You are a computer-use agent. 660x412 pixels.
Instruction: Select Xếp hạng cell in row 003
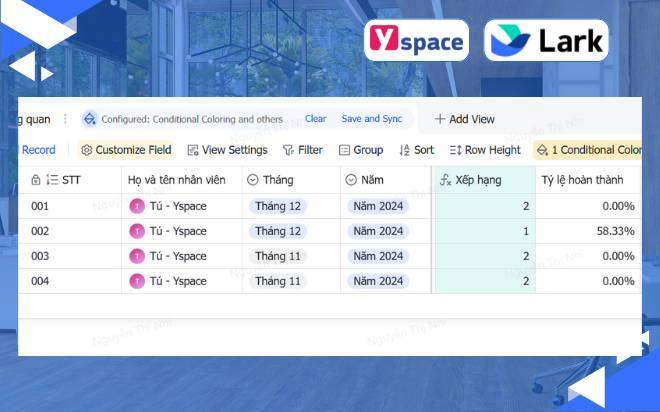485,256
